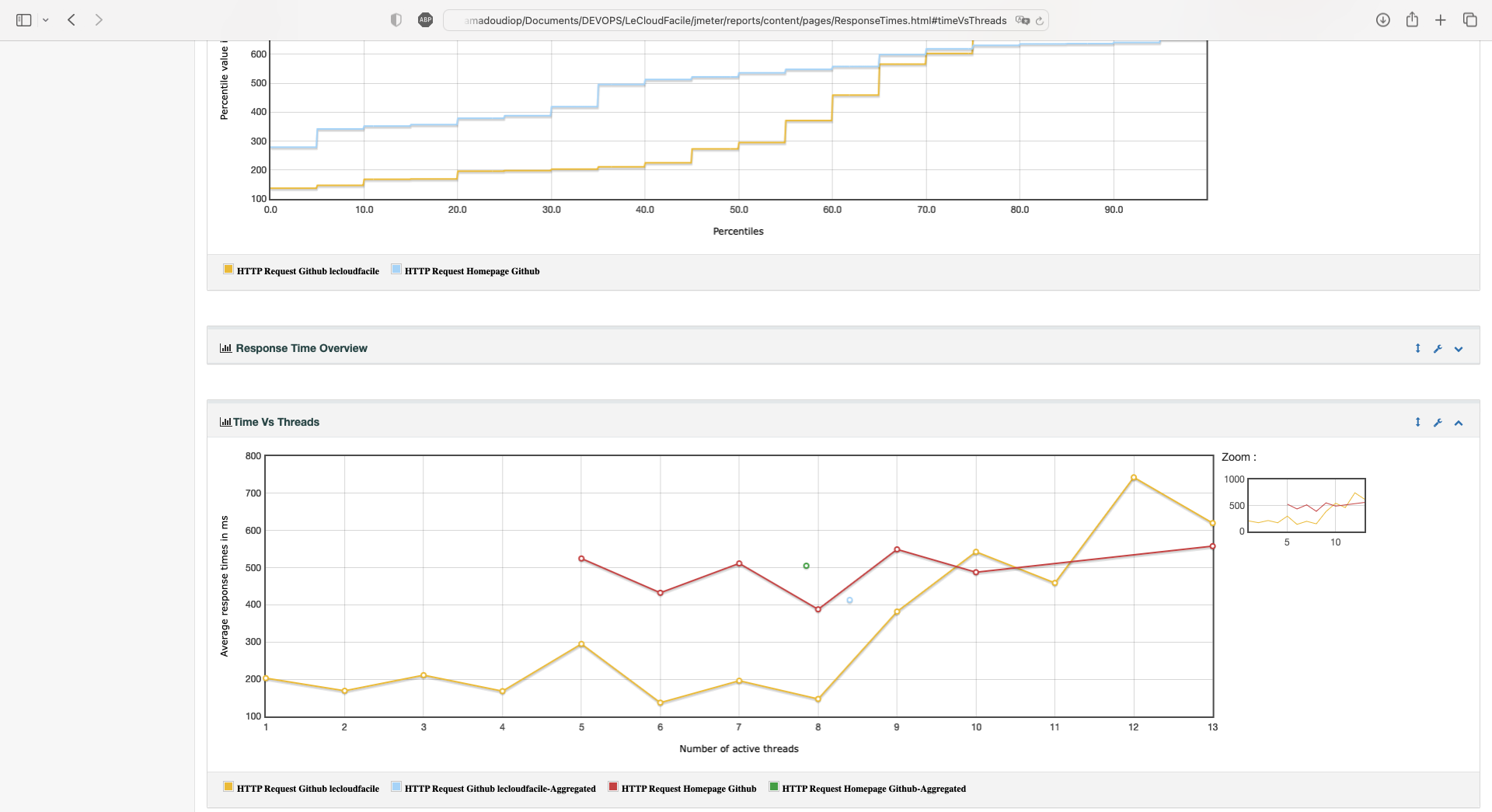Image resolution: width=1492 pixels, height=812 pixels.
Task: Click the Time Vs Threads heading
Action: pos(276,422)
